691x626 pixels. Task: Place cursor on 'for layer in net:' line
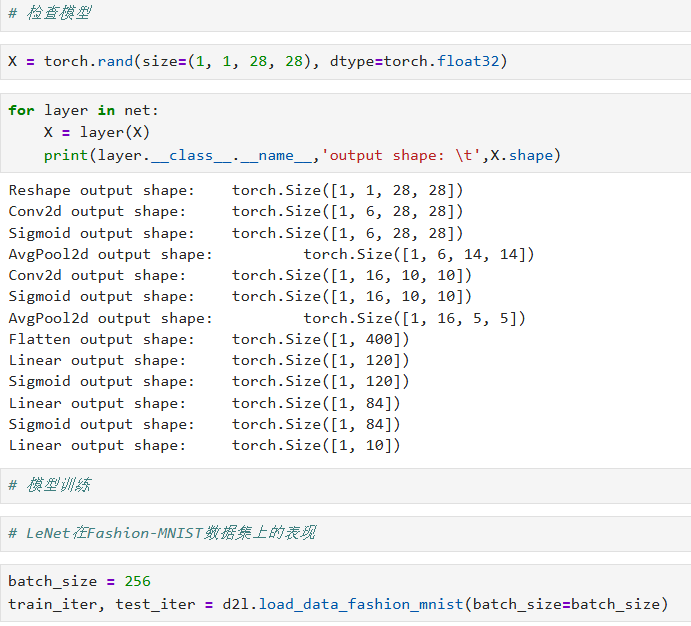[x=83, y=110]
